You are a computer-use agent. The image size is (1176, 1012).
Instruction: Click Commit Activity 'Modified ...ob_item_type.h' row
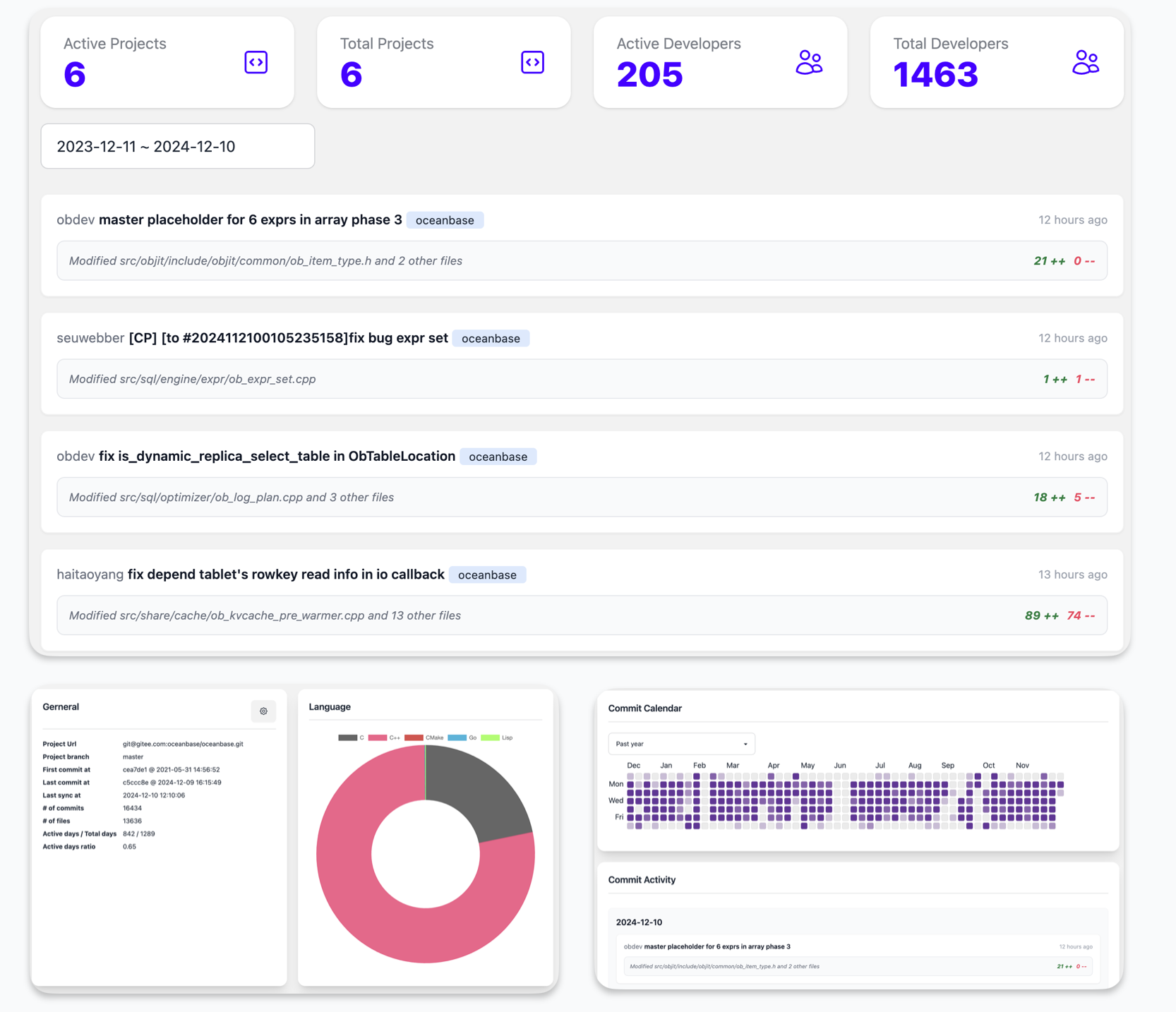(858, 966)
